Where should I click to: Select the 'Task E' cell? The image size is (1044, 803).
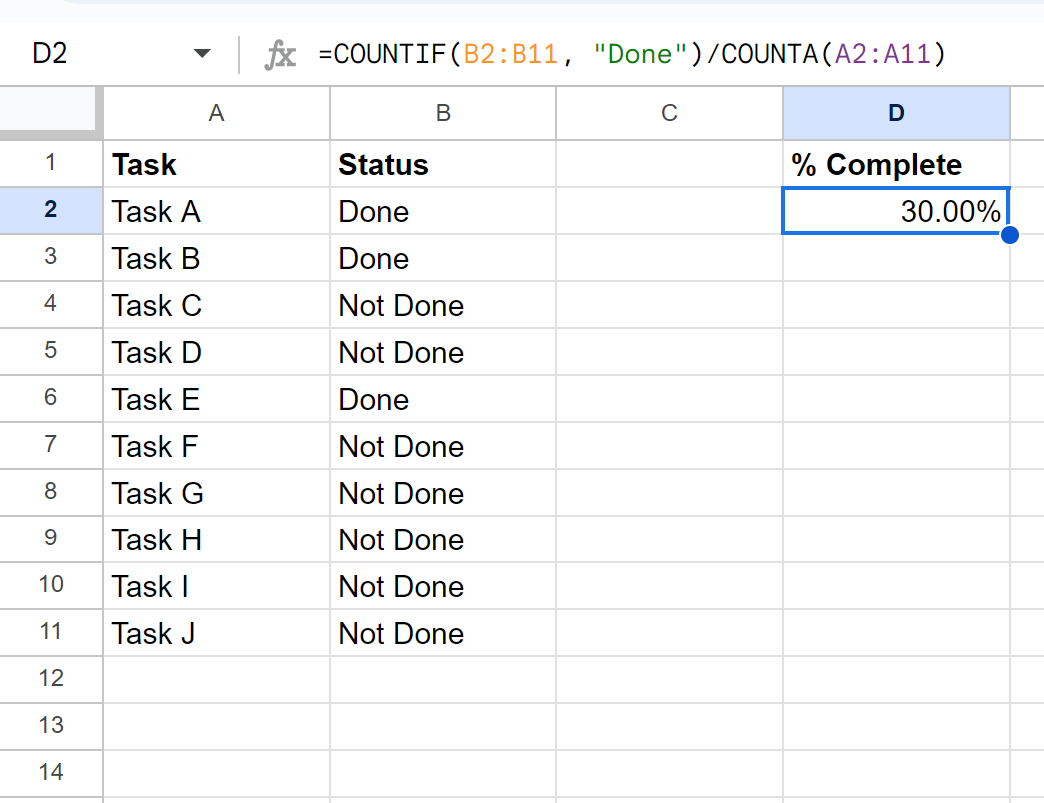pos(216,399)
